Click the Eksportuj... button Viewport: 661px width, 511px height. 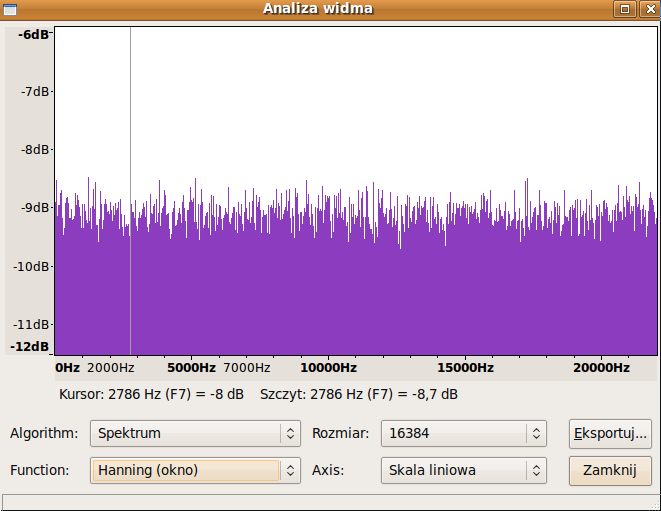point(610,433)
